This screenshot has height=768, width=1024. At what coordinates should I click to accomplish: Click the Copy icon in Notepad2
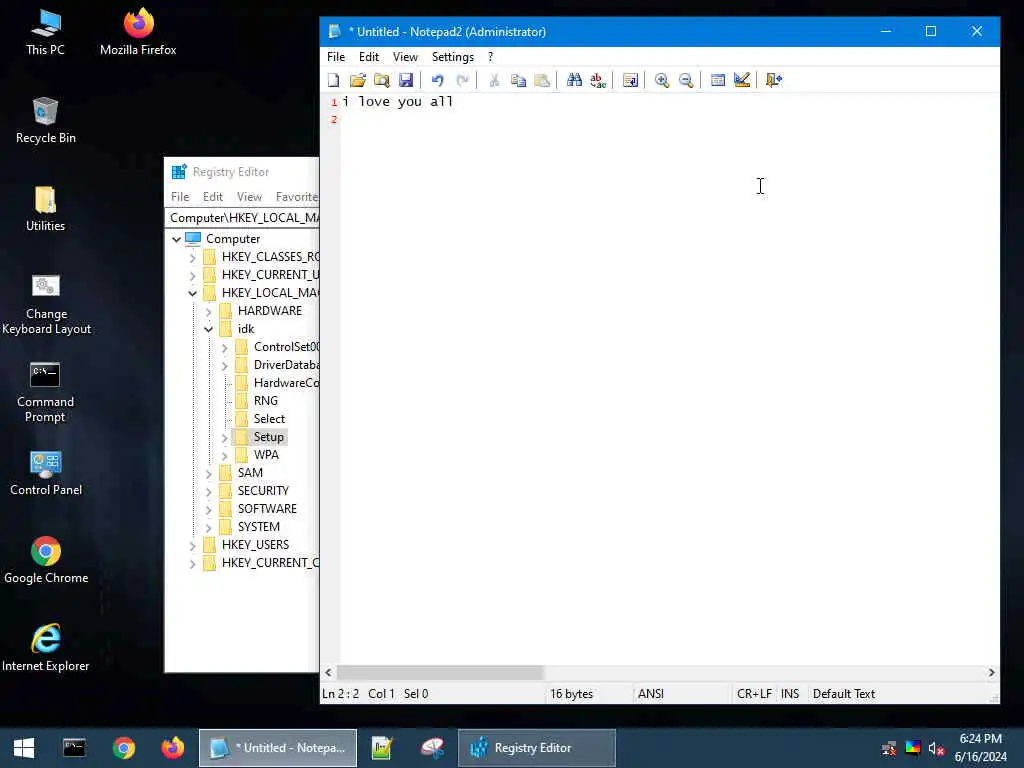518,80
